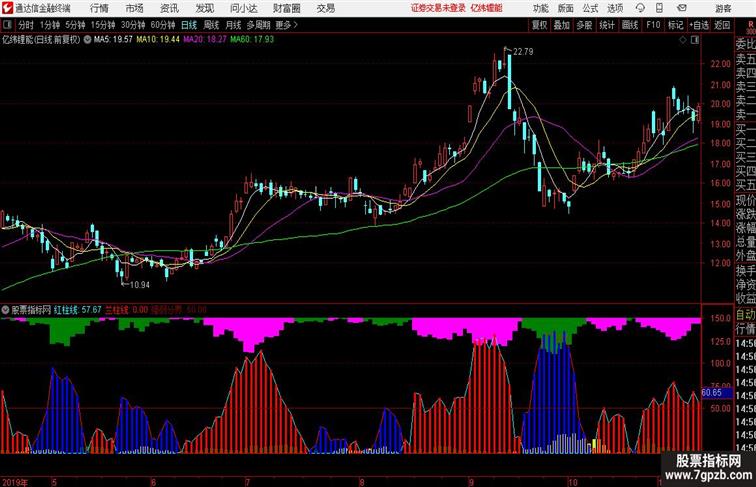The width and height of the screenshot is (756, 487).
Task: Open the 行情 menu
Action: click(x=99, y=8)
